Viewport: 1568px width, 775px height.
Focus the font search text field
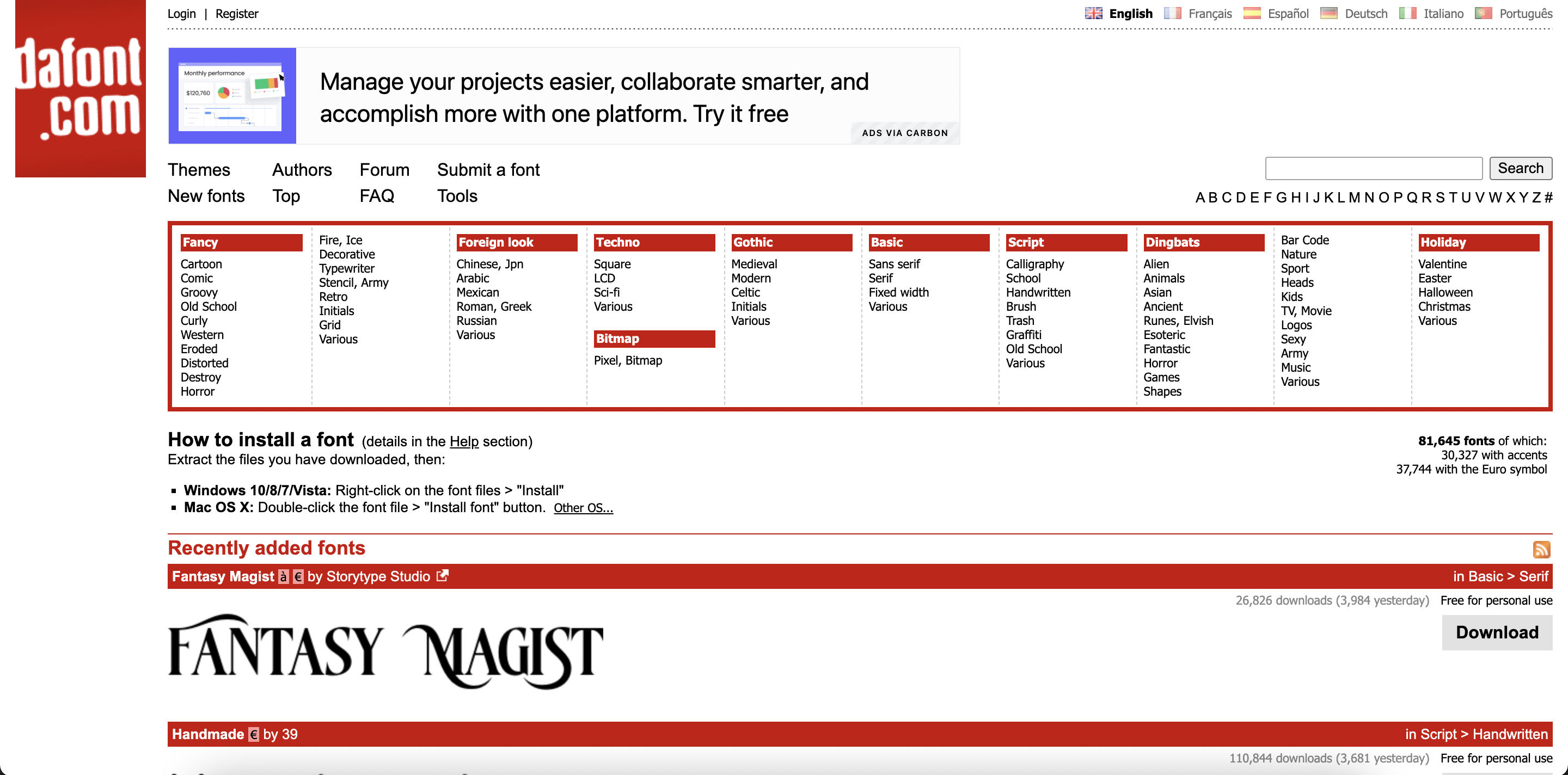1373,169
